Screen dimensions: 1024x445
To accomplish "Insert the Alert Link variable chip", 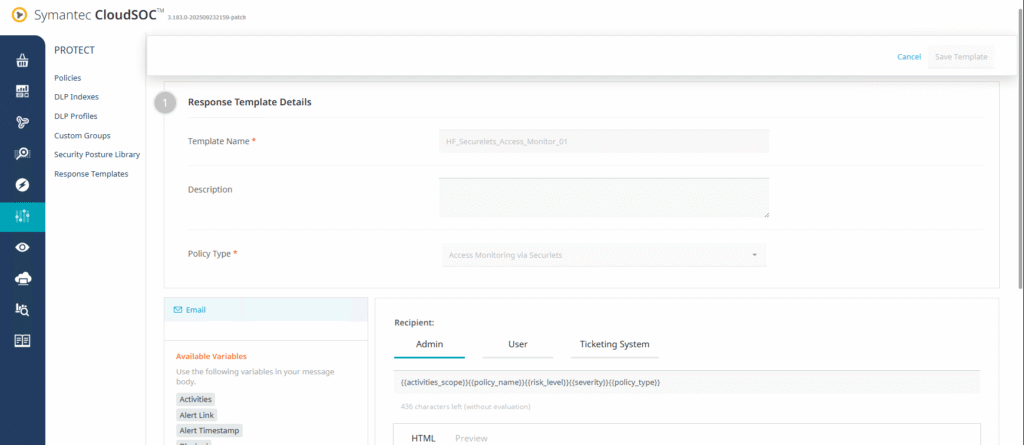I will (196, 415).
